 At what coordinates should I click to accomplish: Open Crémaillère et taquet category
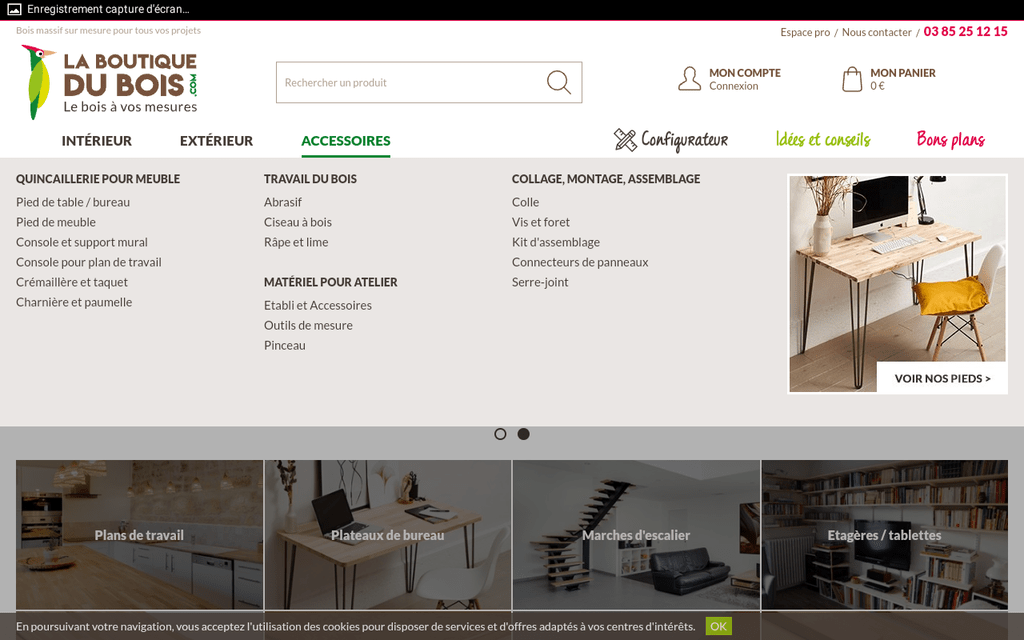(x=72, y=283)
